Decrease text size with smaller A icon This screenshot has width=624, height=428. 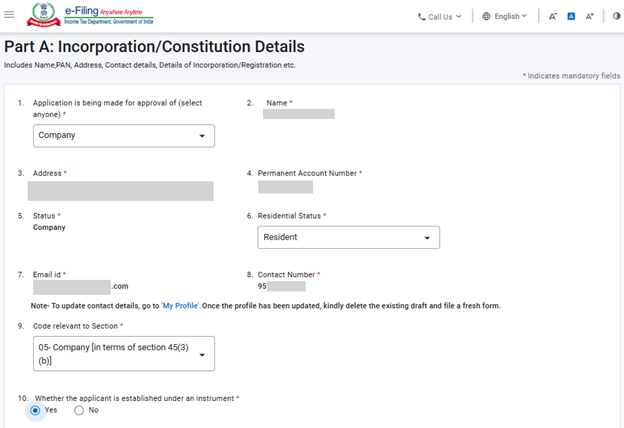pyautogui.click(x=553, y=16)
